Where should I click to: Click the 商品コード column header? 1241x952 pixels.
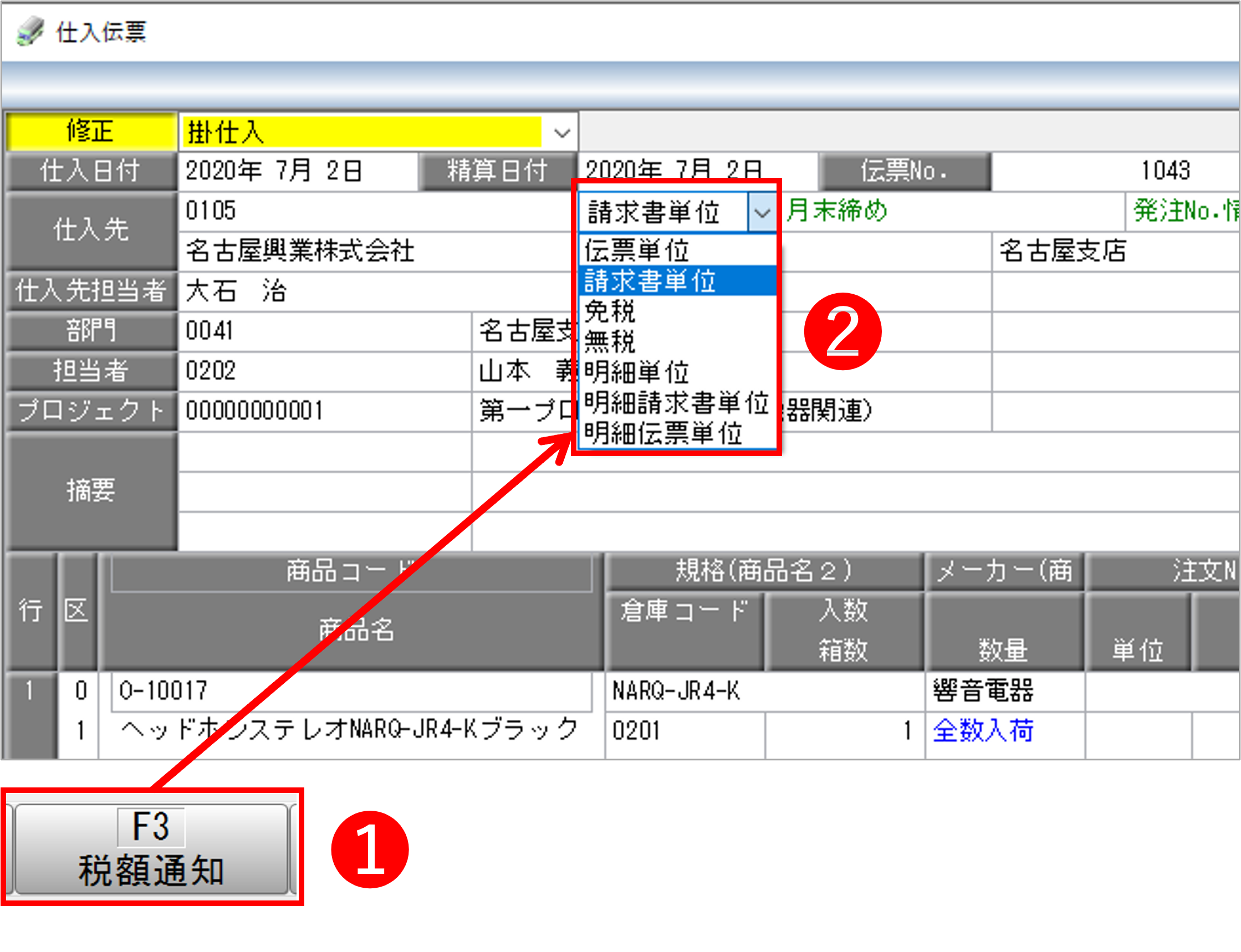pyautogui.click(x=351, y=571)
